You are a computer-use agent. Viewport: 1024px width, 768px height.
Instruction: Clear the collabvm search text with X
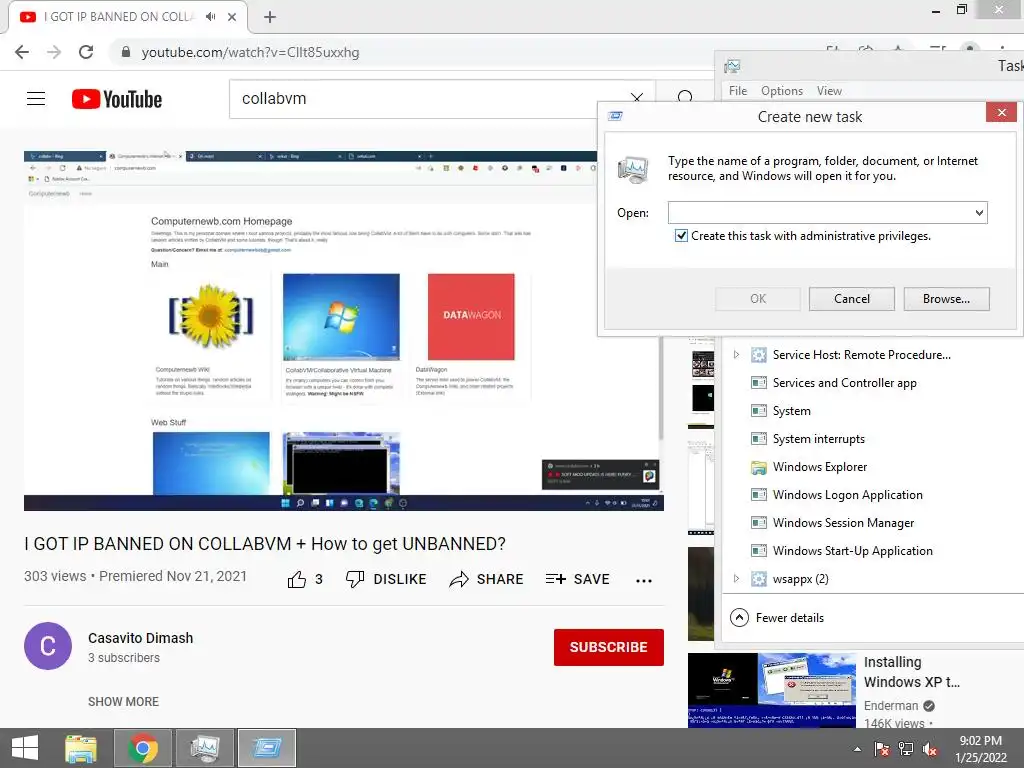637,98
